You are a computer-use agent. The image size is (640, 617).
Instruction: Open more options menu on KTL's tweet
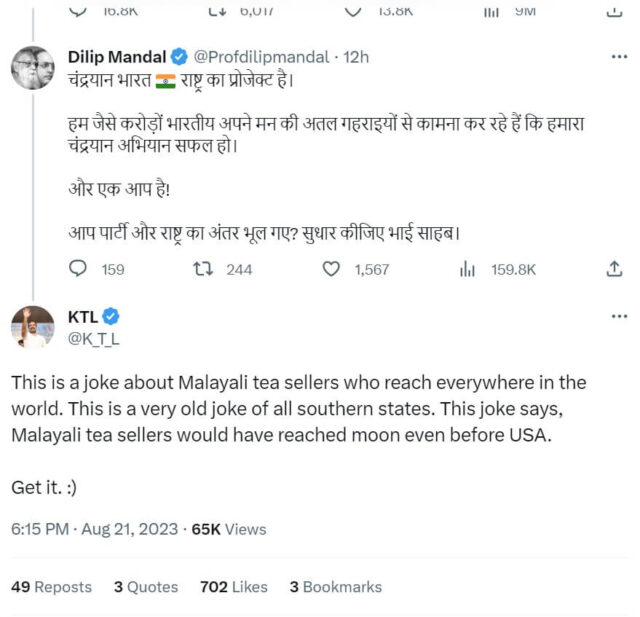click(618, 317)
